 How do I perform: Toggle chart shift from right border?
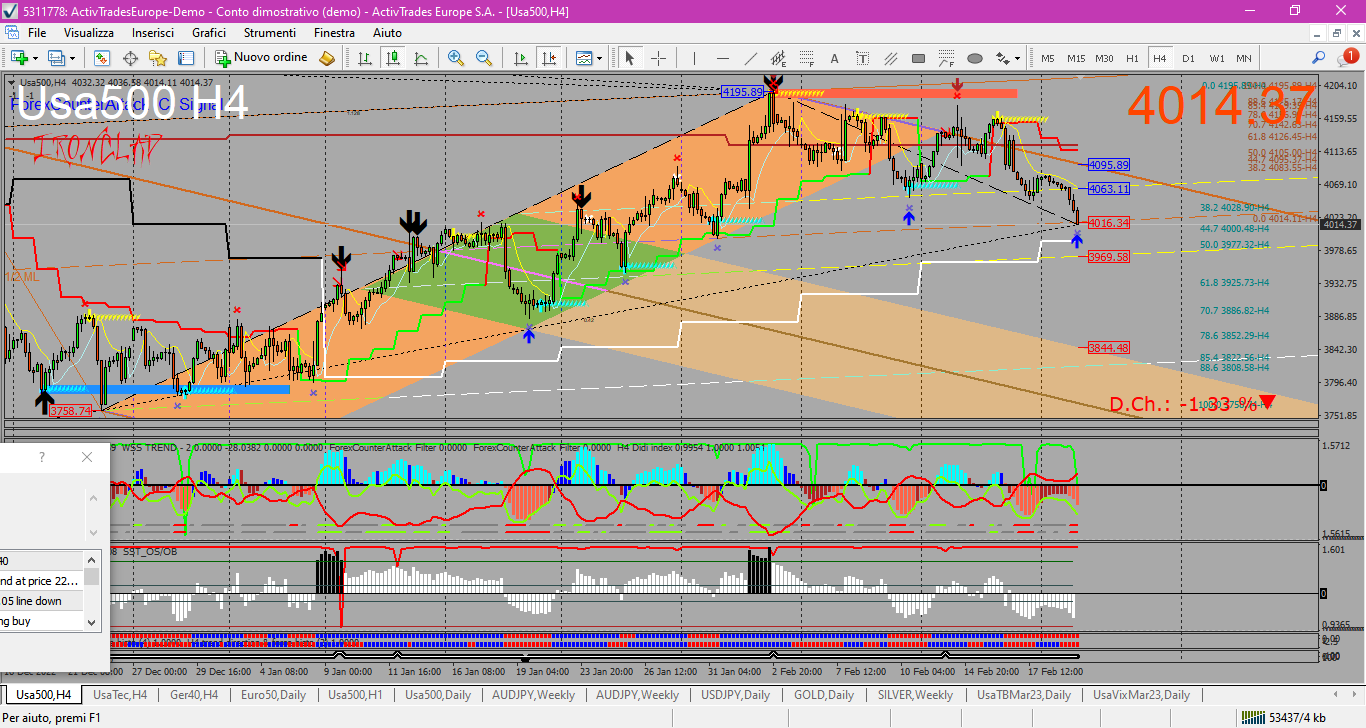click(548, 58)
